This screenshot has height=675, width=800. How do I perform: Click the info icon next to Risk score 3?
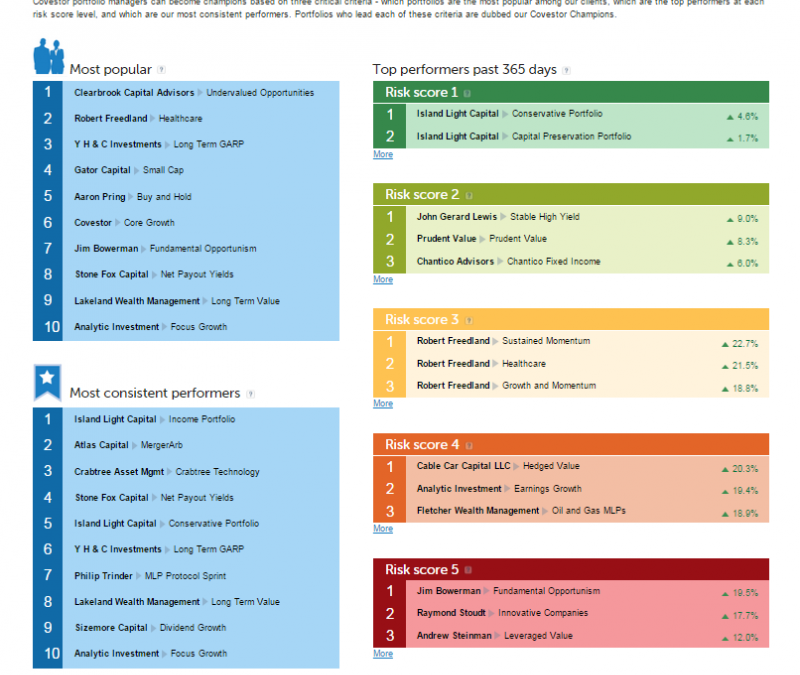point(466,320)
